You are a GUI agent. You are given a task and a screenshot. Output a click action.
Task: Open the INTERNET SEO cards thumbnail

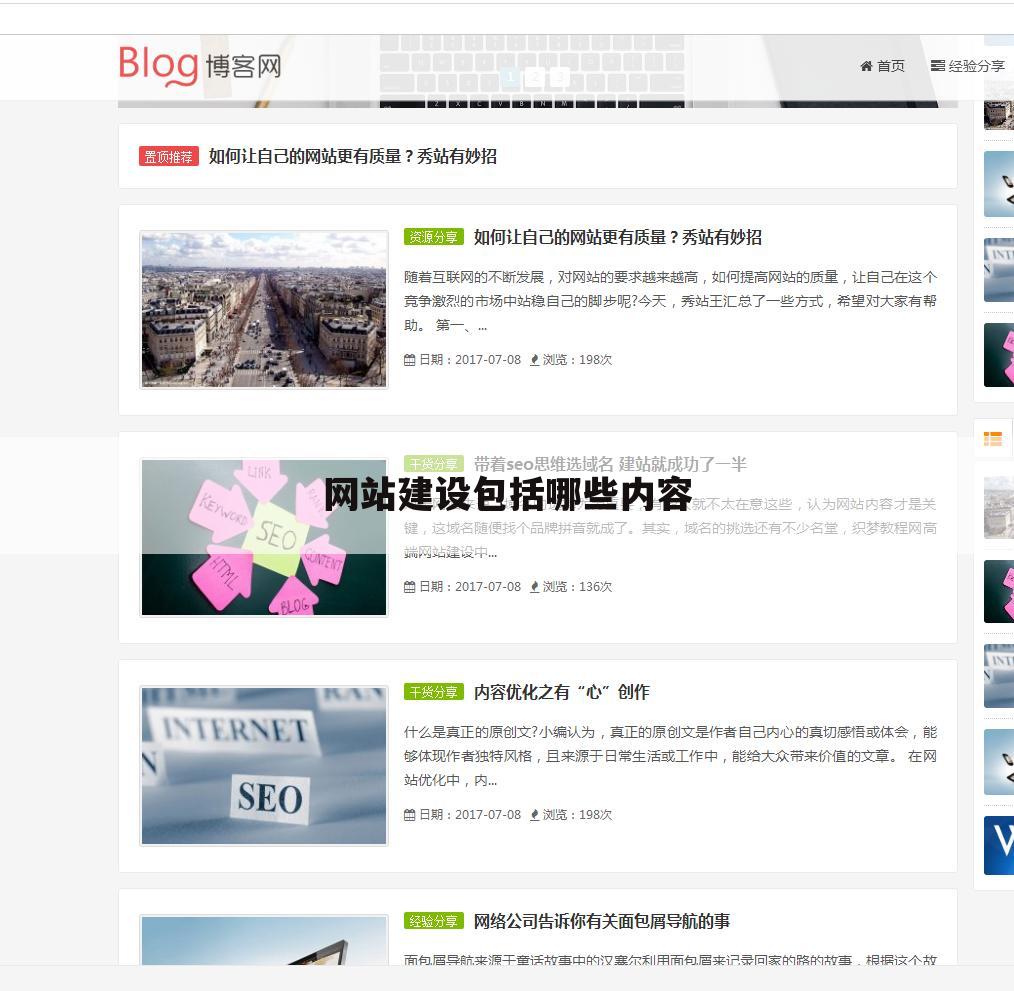(x=264, y=766)
